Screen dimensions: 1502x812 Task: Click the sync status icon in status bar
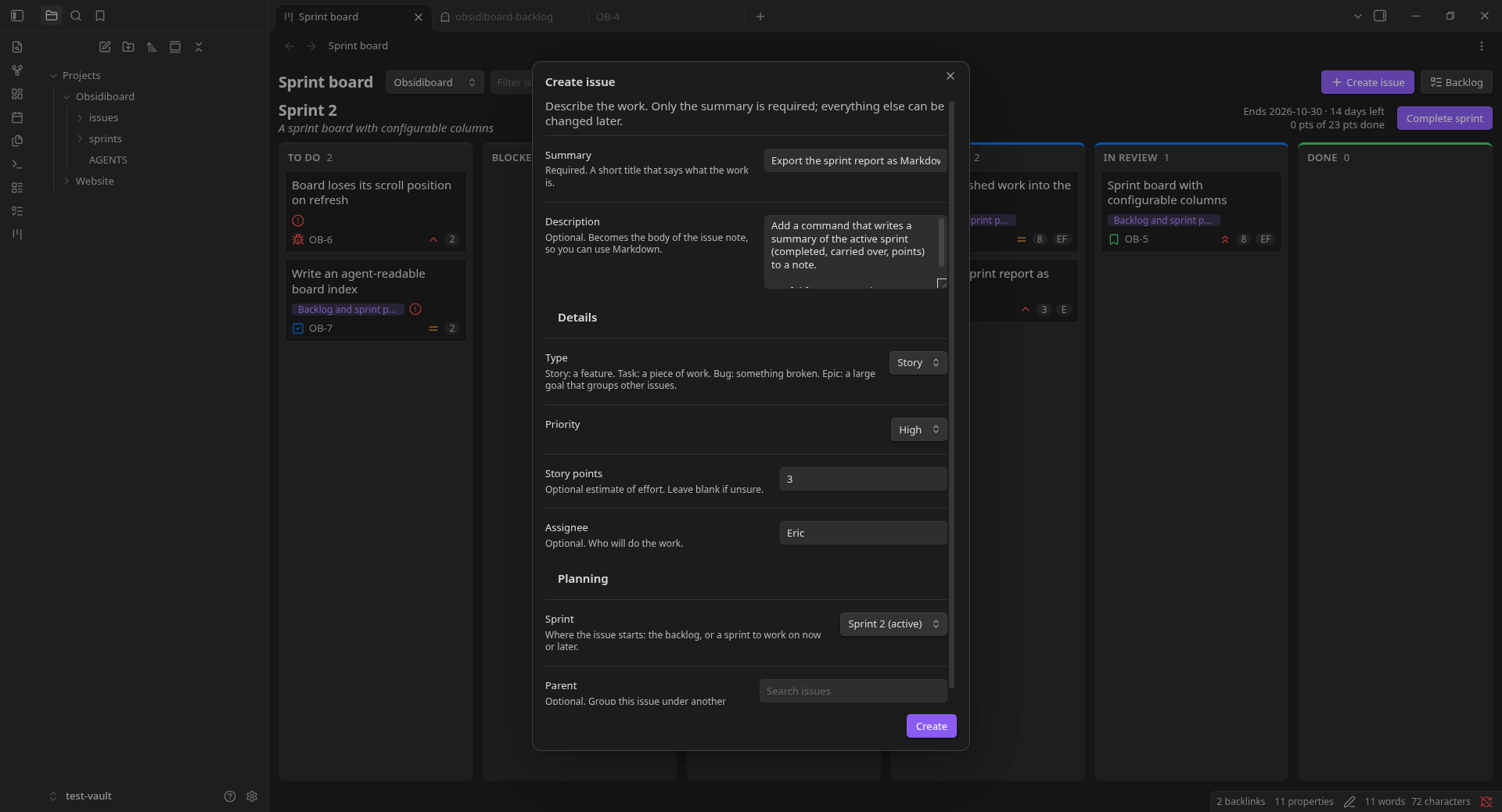pyautogui.click(x=1486, y=802)
